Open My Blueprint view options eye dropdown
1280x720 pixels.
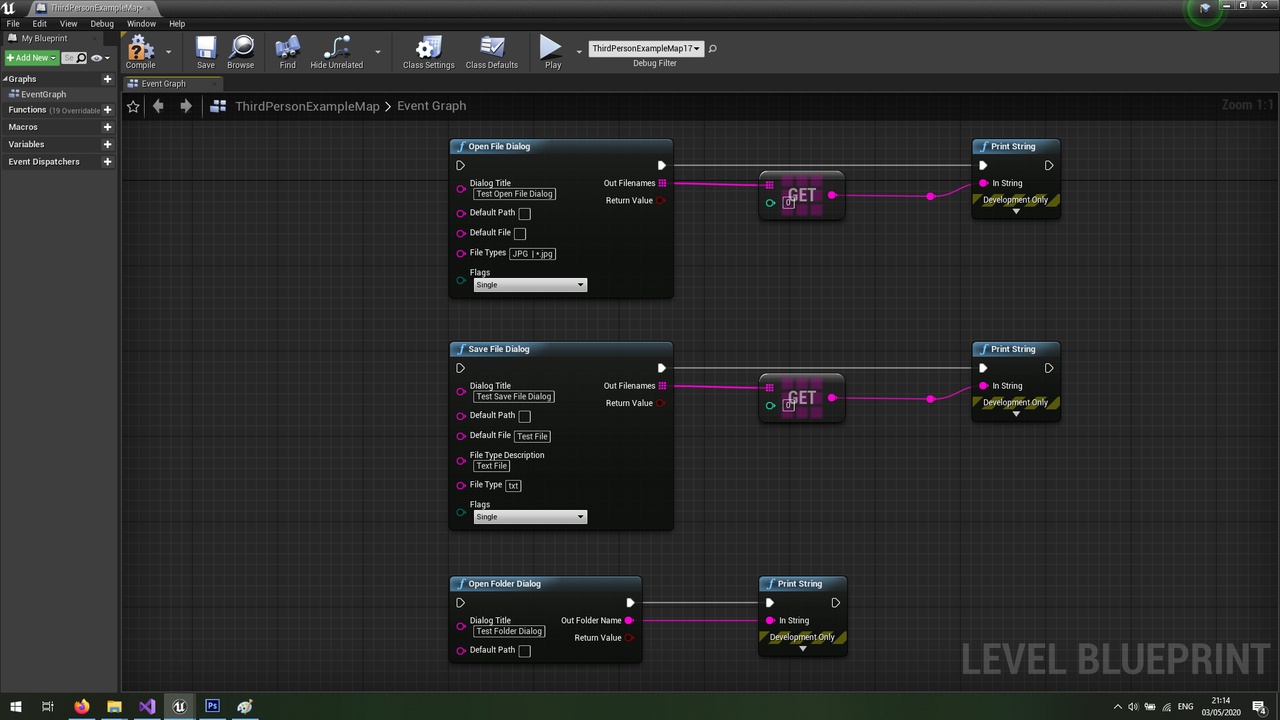pos(99,58)
